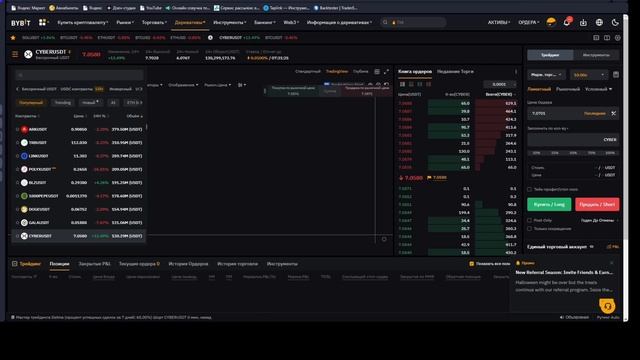Click the notification bell icon
Viewport: 640px width, 360px height.
[x=567, y=22]
